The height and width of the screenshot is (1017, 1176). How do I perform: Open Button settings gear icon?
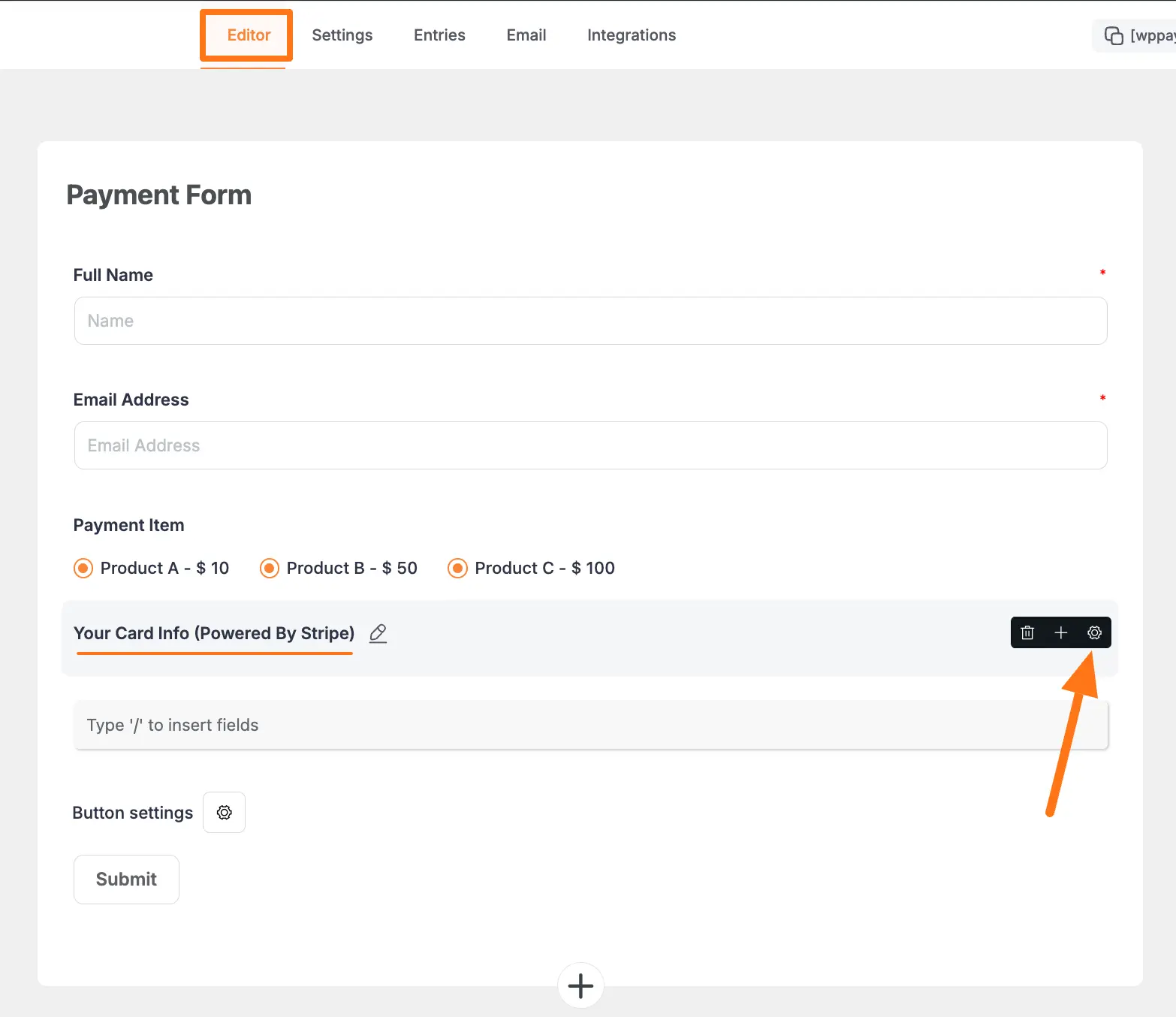tap(224, 812)
